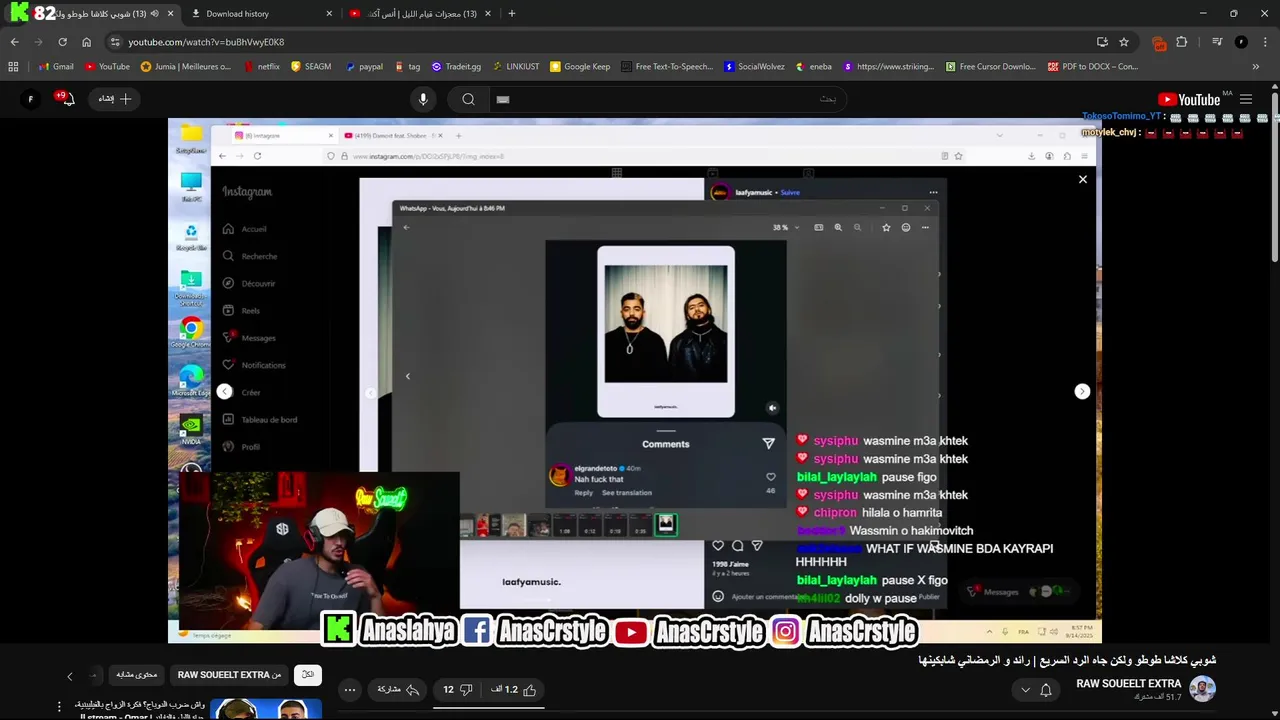Viewport: 1280px width, 720px height.
Task: Open the SEAGM bookmark
Action: [311, 67]
